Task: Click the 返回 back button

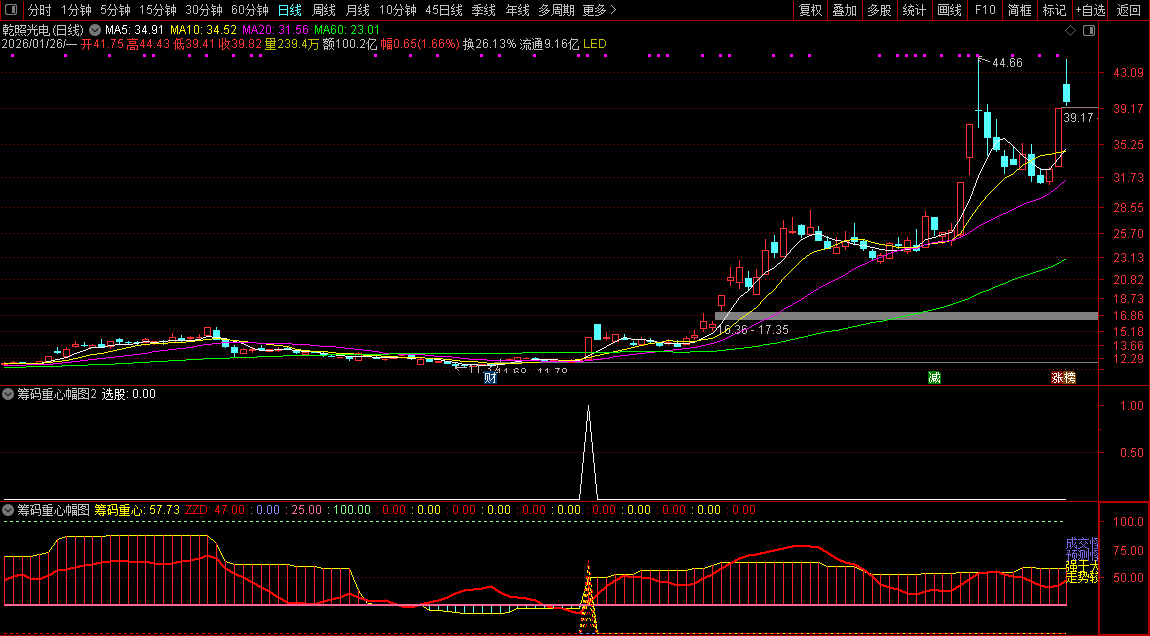Action: (1129, 10)
